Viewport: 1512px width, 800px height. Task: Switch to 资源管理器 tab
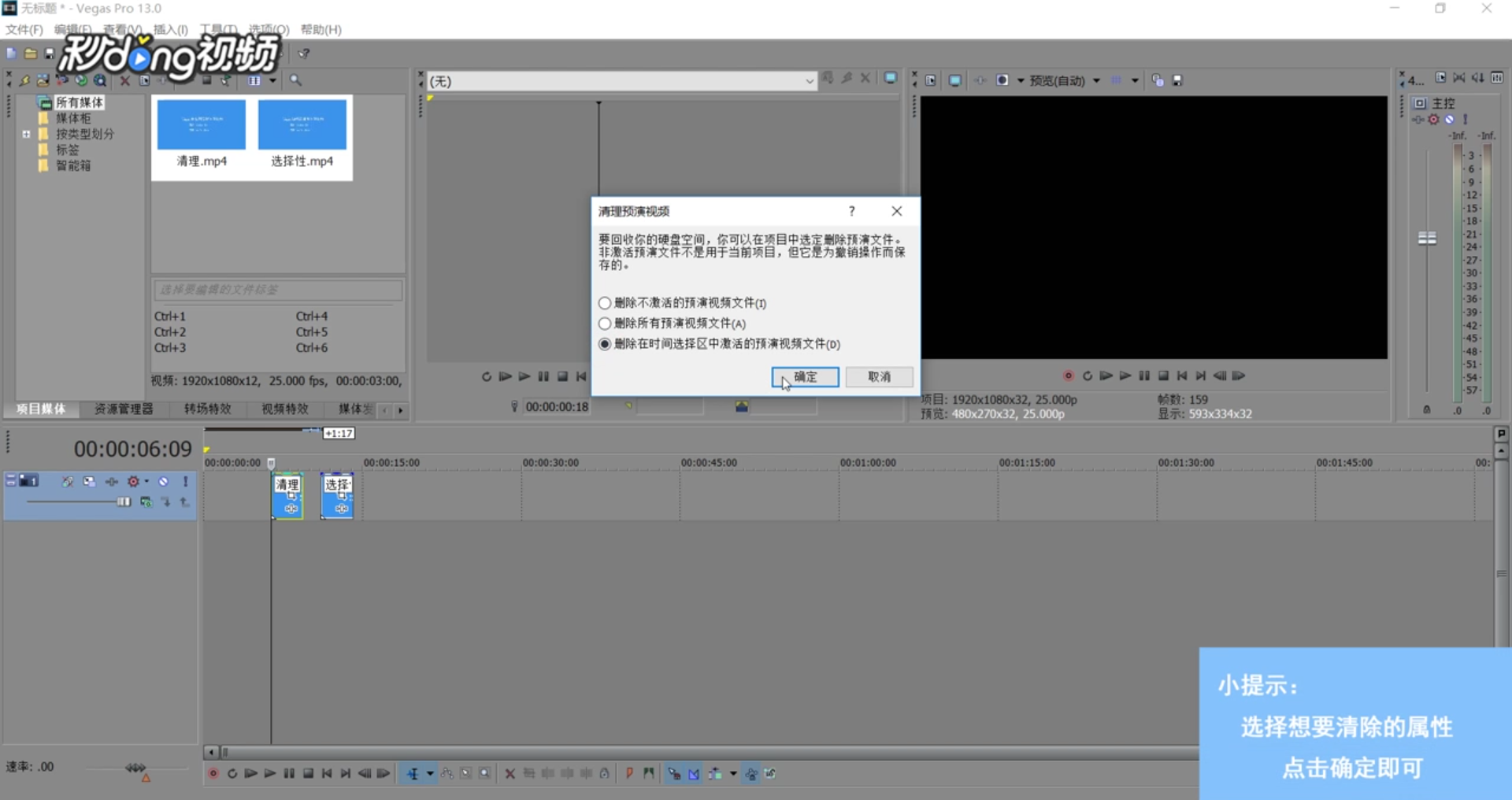pyautogui.click(x=124, y=409)
